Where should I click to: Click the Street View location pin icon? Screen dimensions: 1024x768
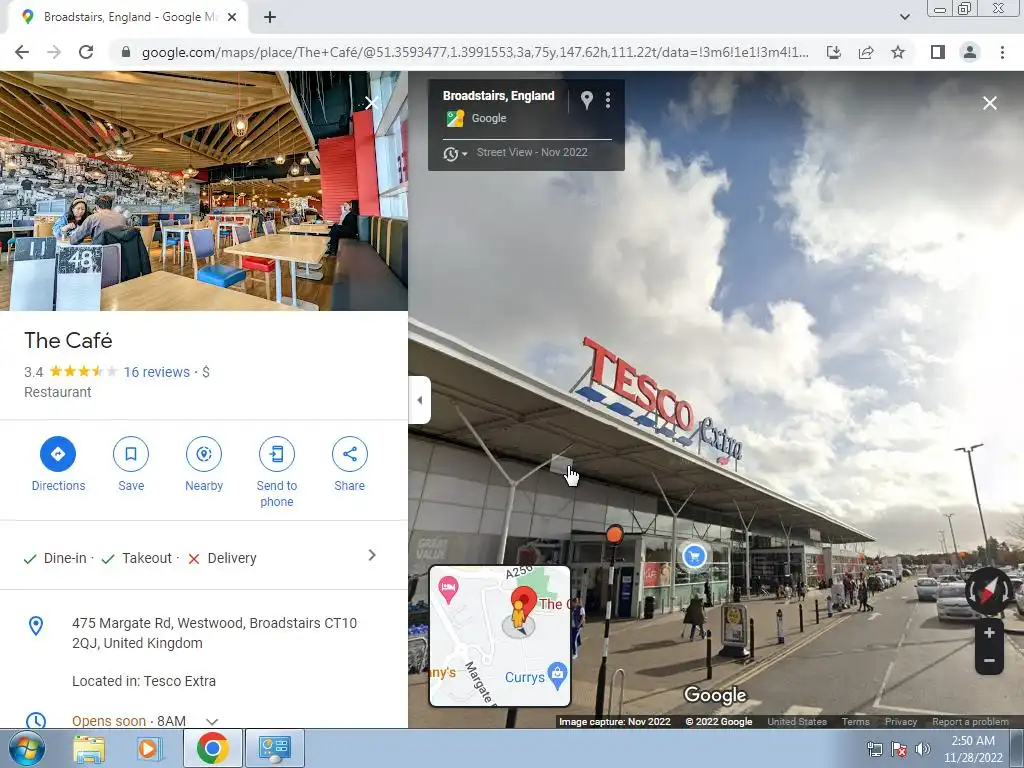pyautogui.click(x=586, y=100)
